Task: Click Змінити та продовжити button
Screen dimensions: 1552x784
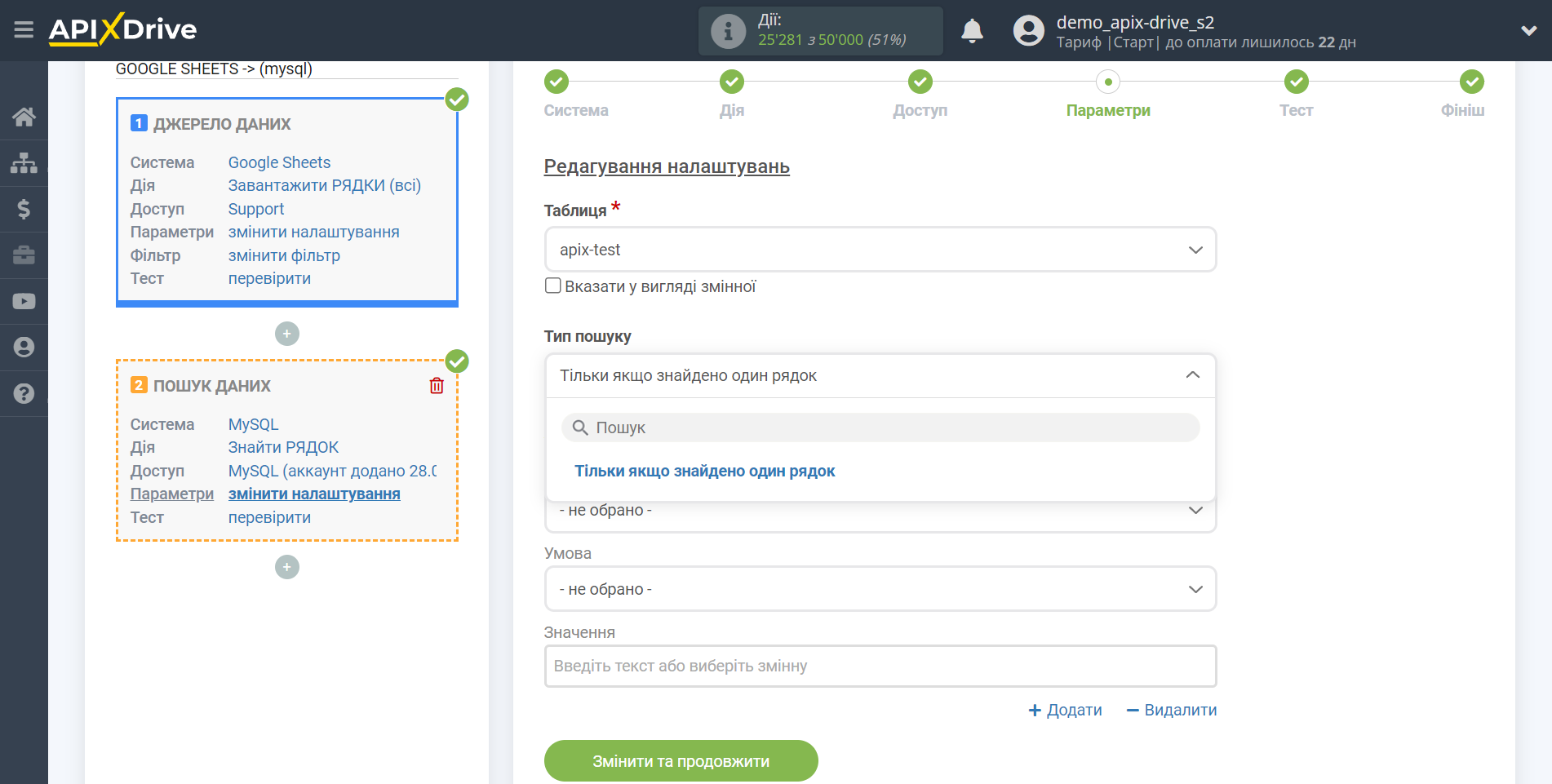Action: point(681,761)
